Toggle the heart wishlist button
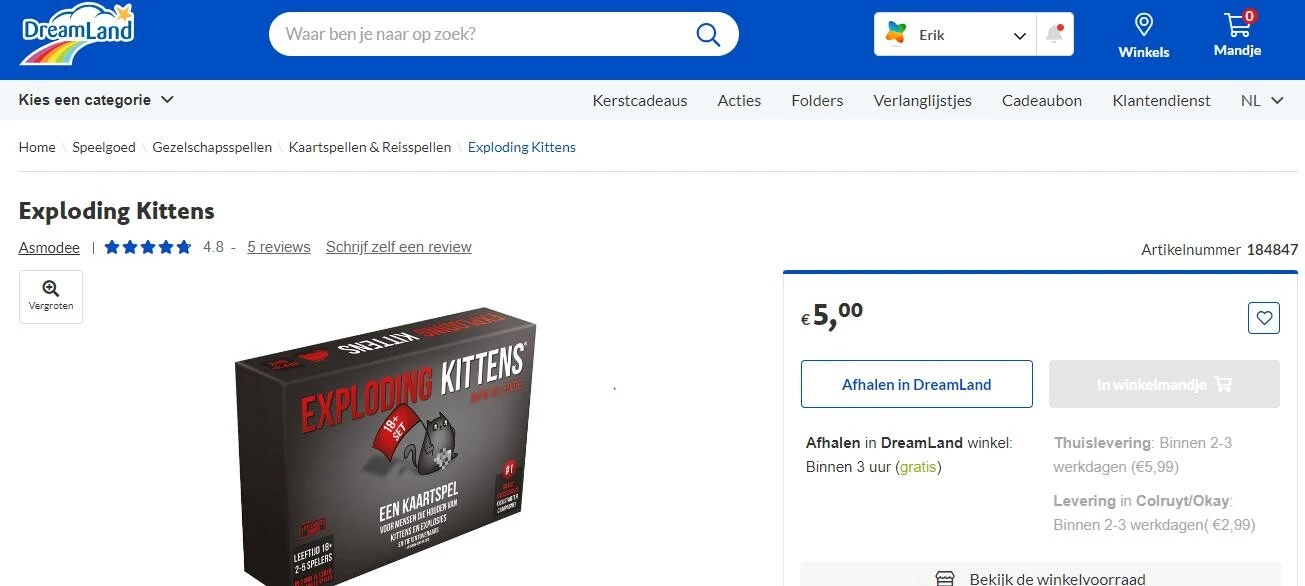The image size is (1305, 586). pyautogui.click(x=1264, y=318)
